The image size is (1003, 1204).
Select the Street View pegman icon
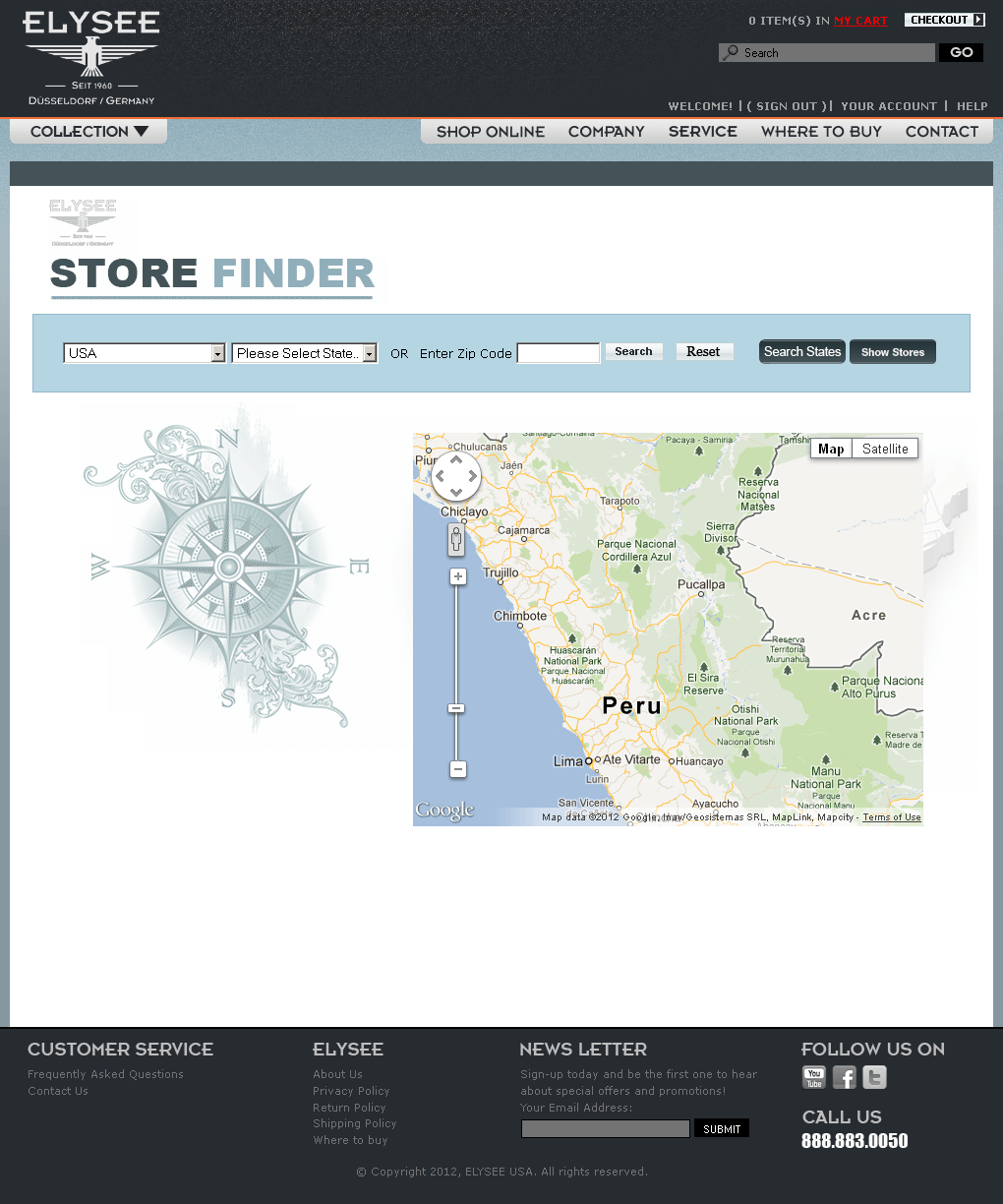coord(456,539)
